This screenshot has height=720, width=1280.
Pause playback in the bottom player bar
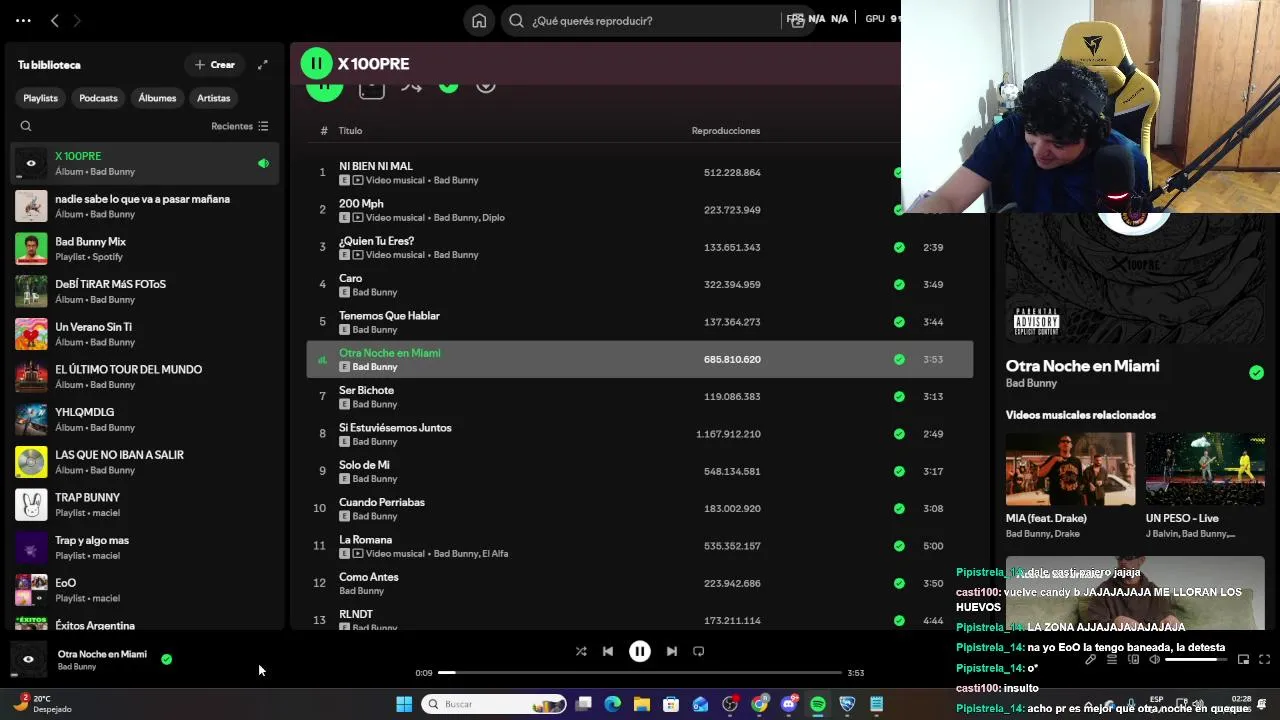point(640,651)
